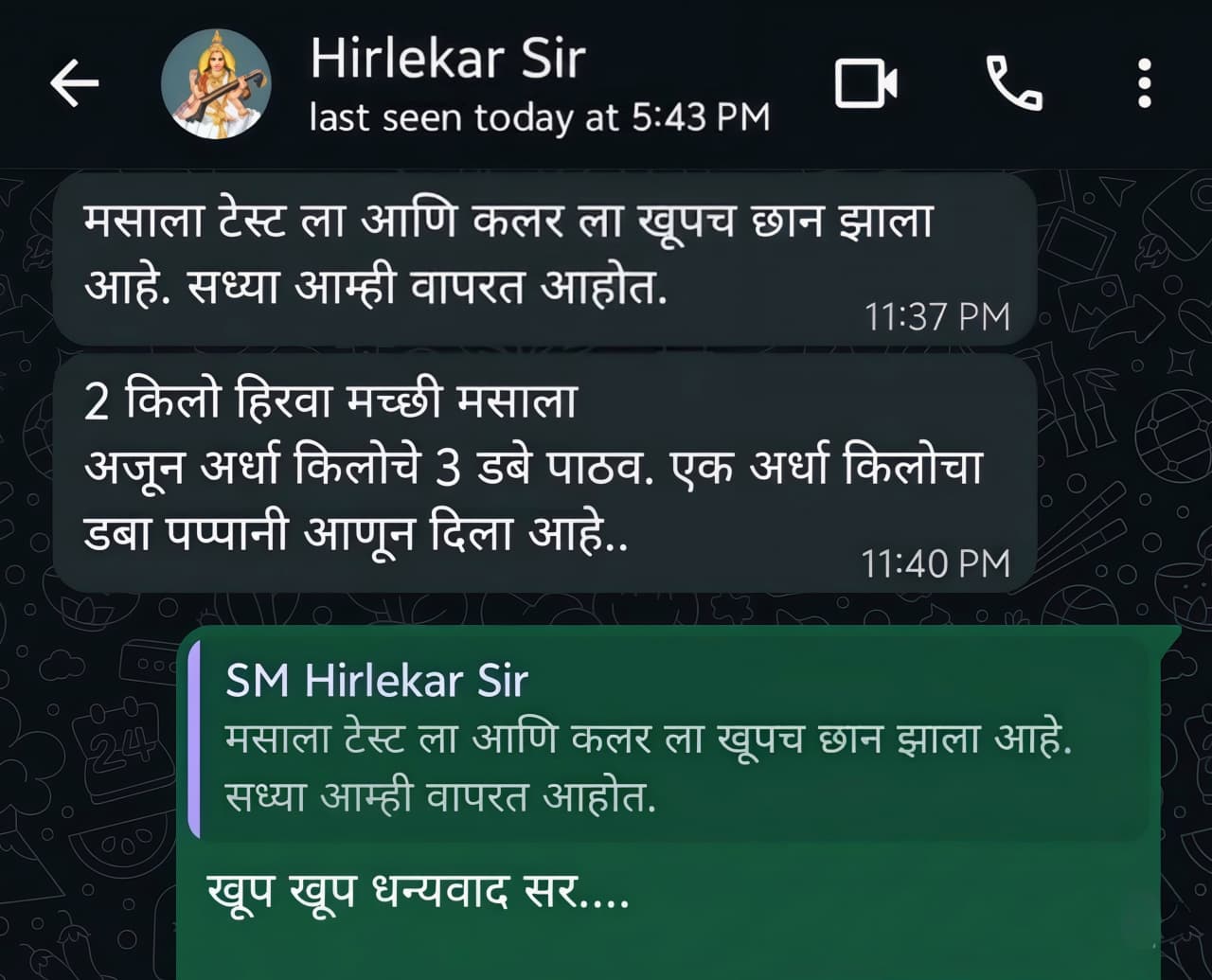Go back using the arrow icon
The width and height of the screenshot is (1212, 980).
tap(75, 83)
